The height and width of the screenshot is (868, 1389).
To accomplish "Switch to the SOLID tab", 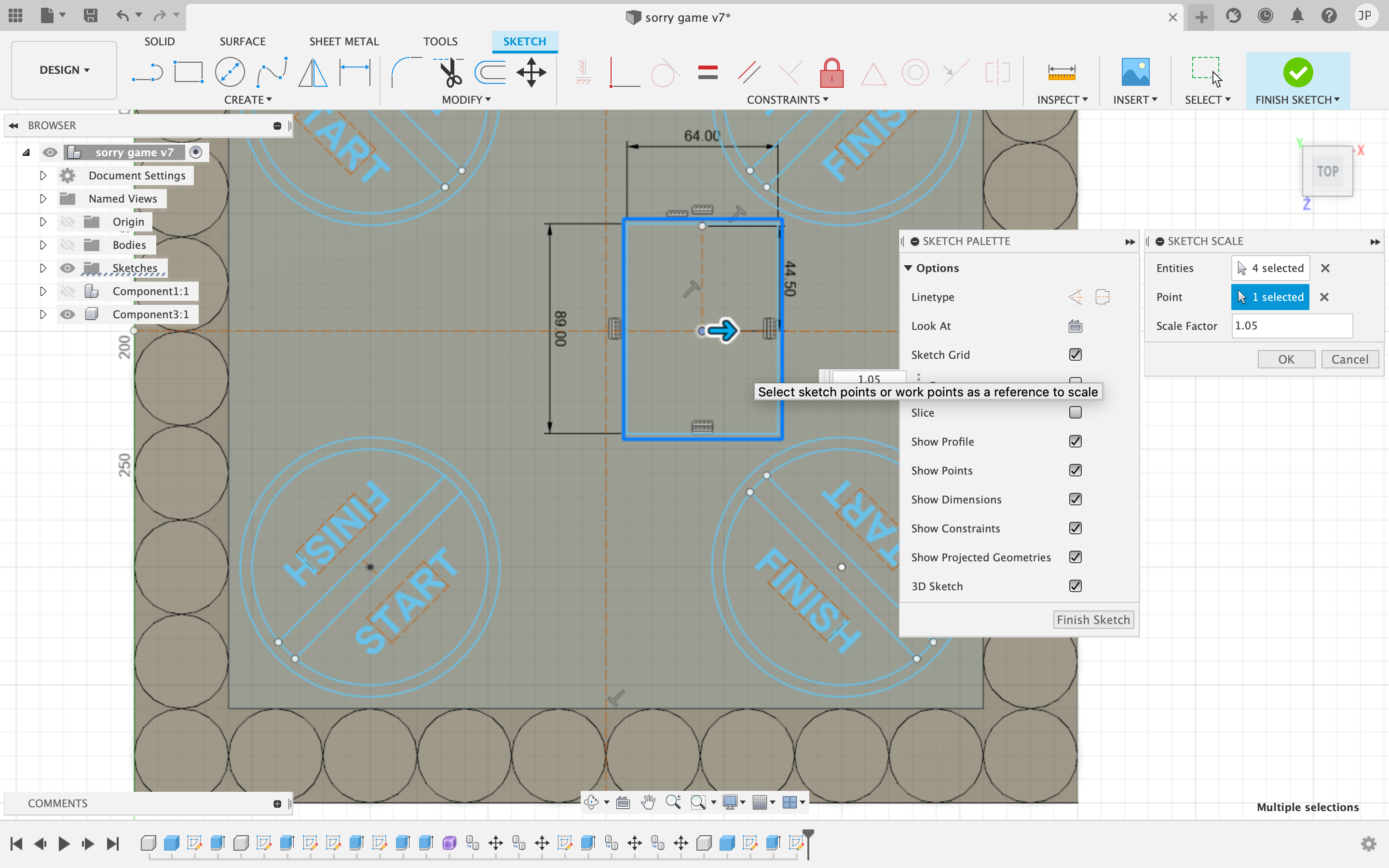I will (x=160, y=41).
